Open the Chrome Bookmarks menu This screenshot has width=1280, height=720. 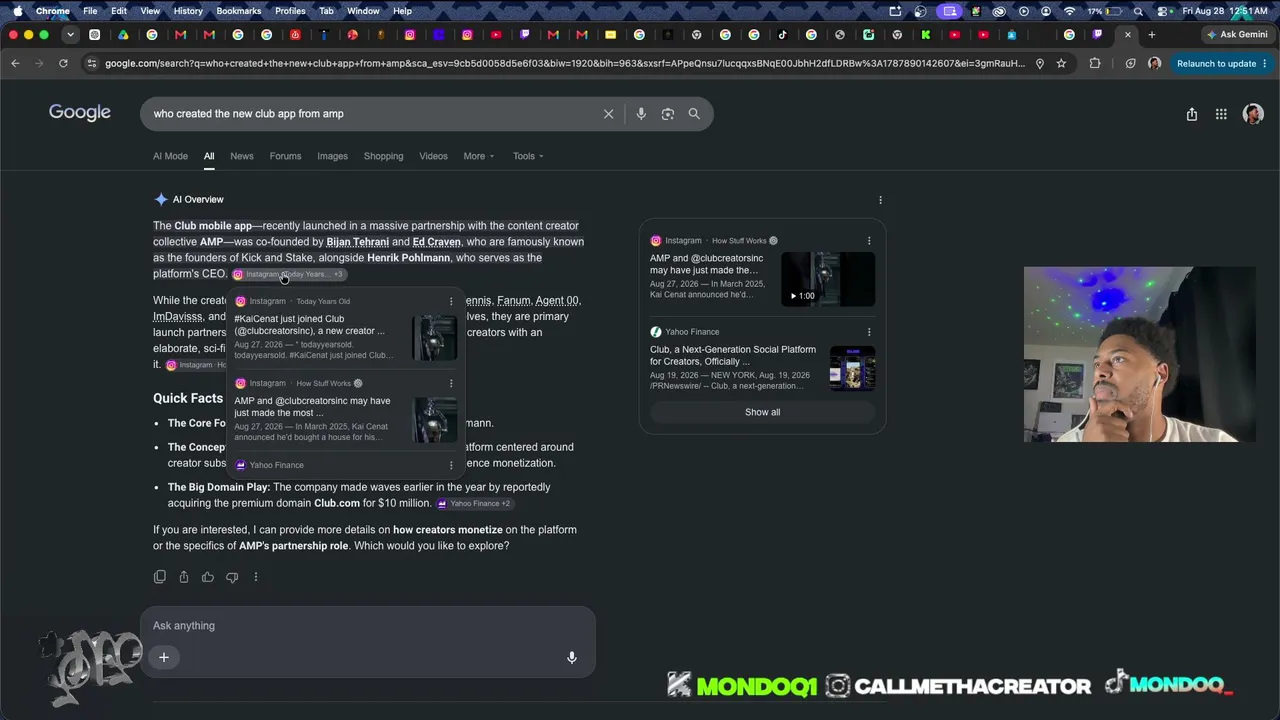[x=239, y=11]
